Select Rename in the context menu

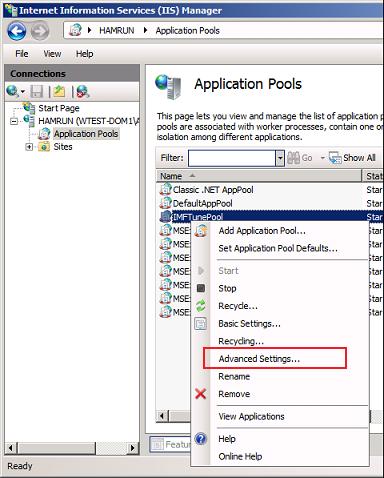coord(234,376)
